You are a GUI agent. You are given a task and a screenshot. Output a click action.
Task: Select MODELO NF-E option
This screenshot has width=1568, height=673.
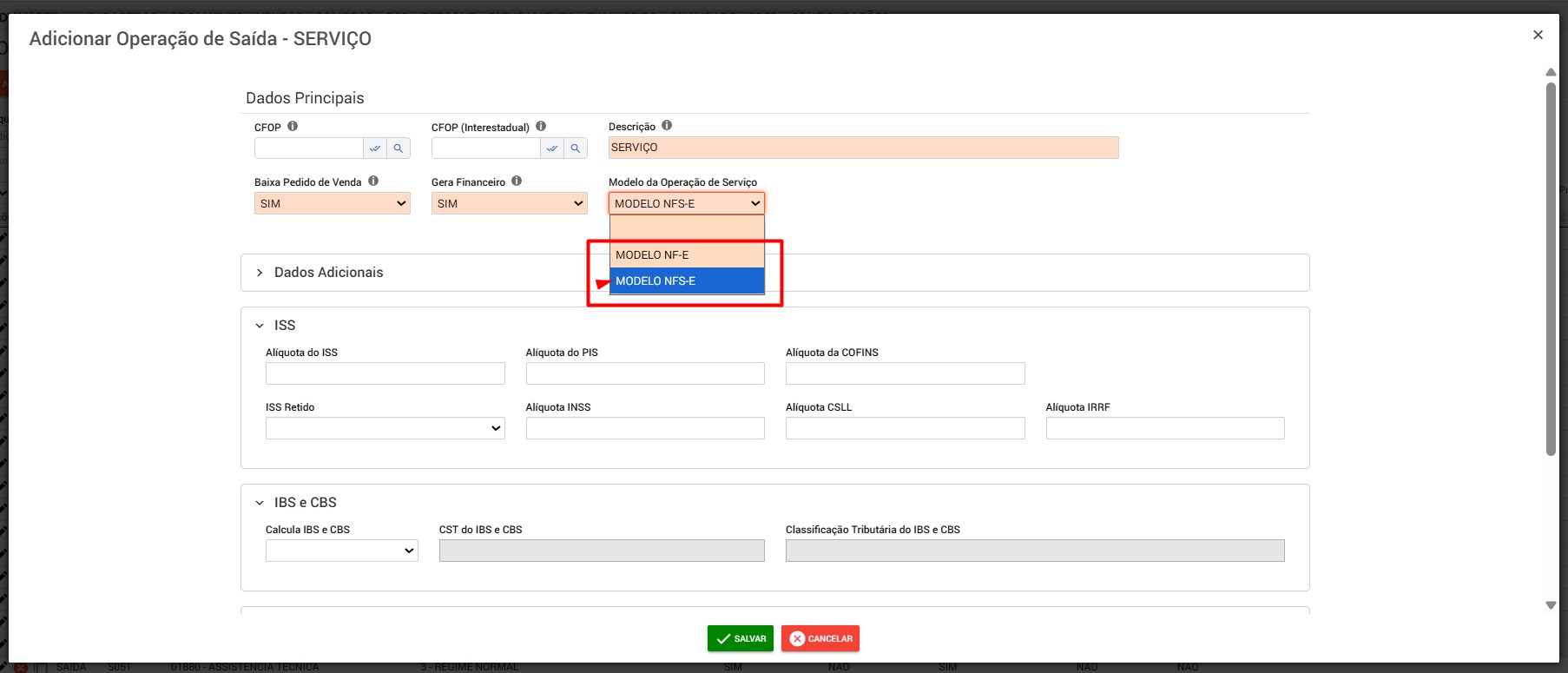click(x=687, y=255)
